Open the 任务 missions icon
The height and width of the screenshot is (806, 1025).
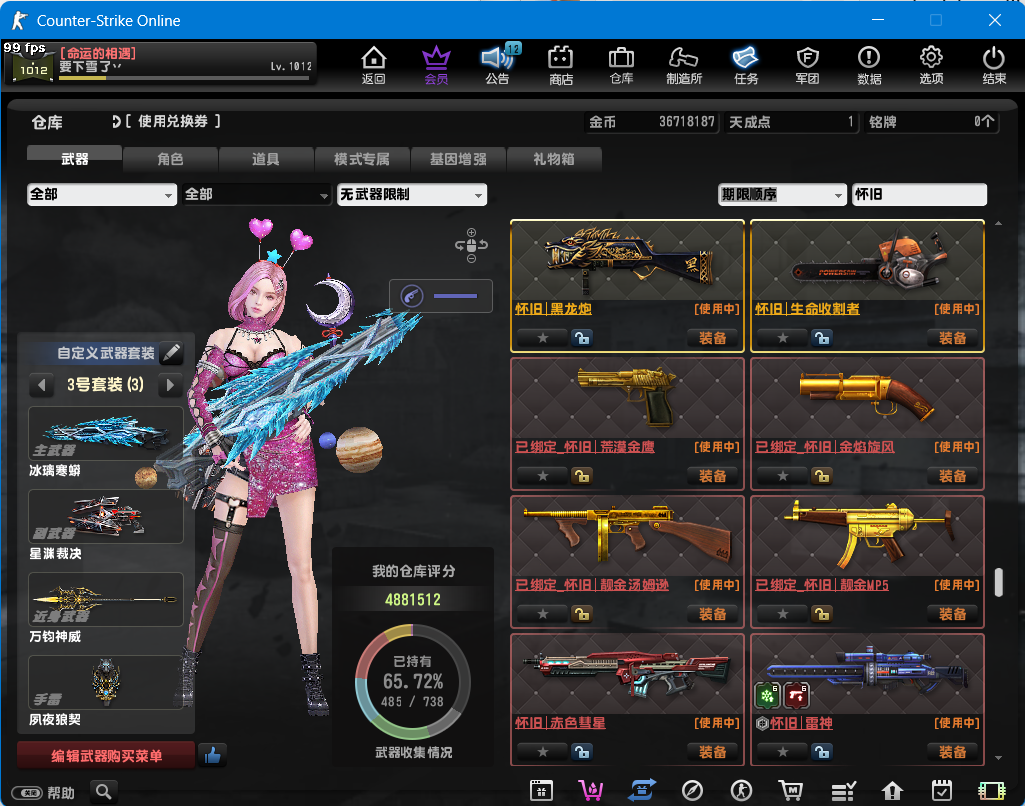745,65
